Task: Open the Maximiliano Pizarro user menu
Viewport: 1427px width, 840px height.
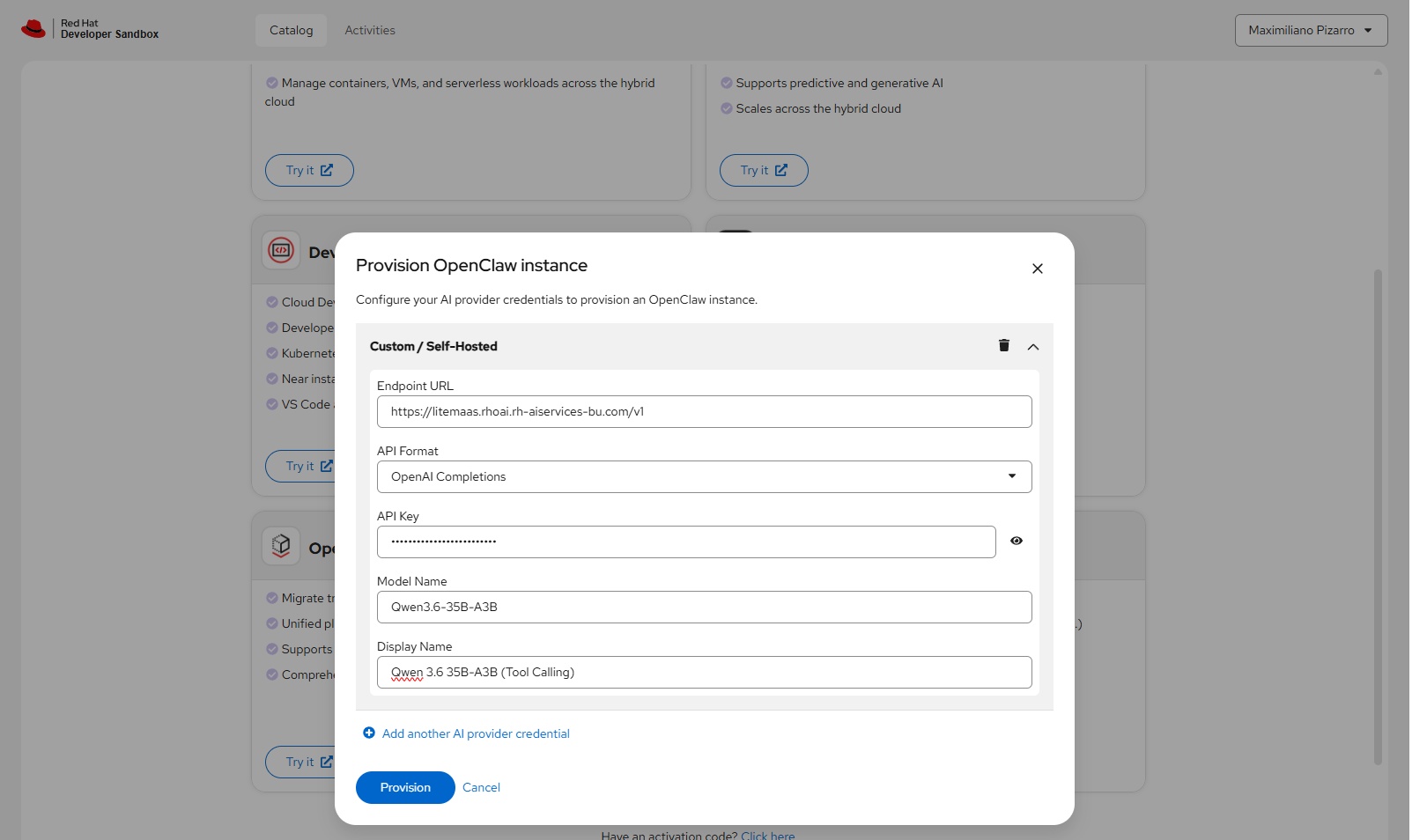Action: pyautogui.click(x=1311, y=30)
